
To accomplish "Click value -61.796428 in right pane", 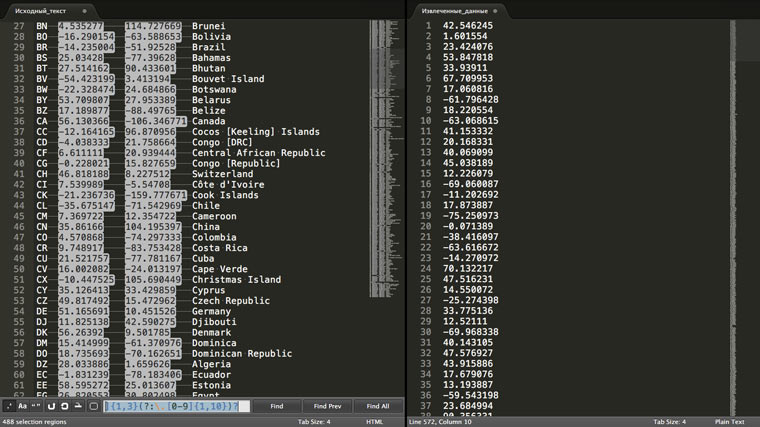I will pos(471,100).
